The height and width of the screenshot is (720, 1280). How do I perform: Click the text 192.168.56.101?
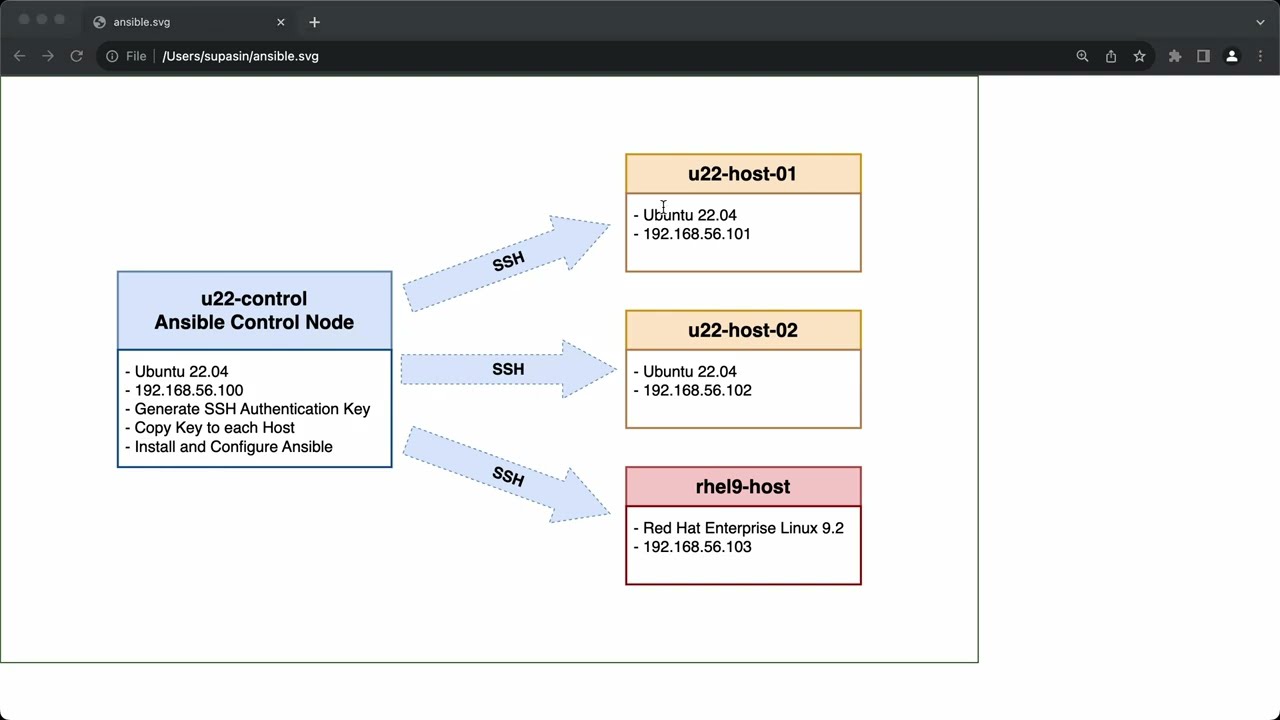pos(697,234)
